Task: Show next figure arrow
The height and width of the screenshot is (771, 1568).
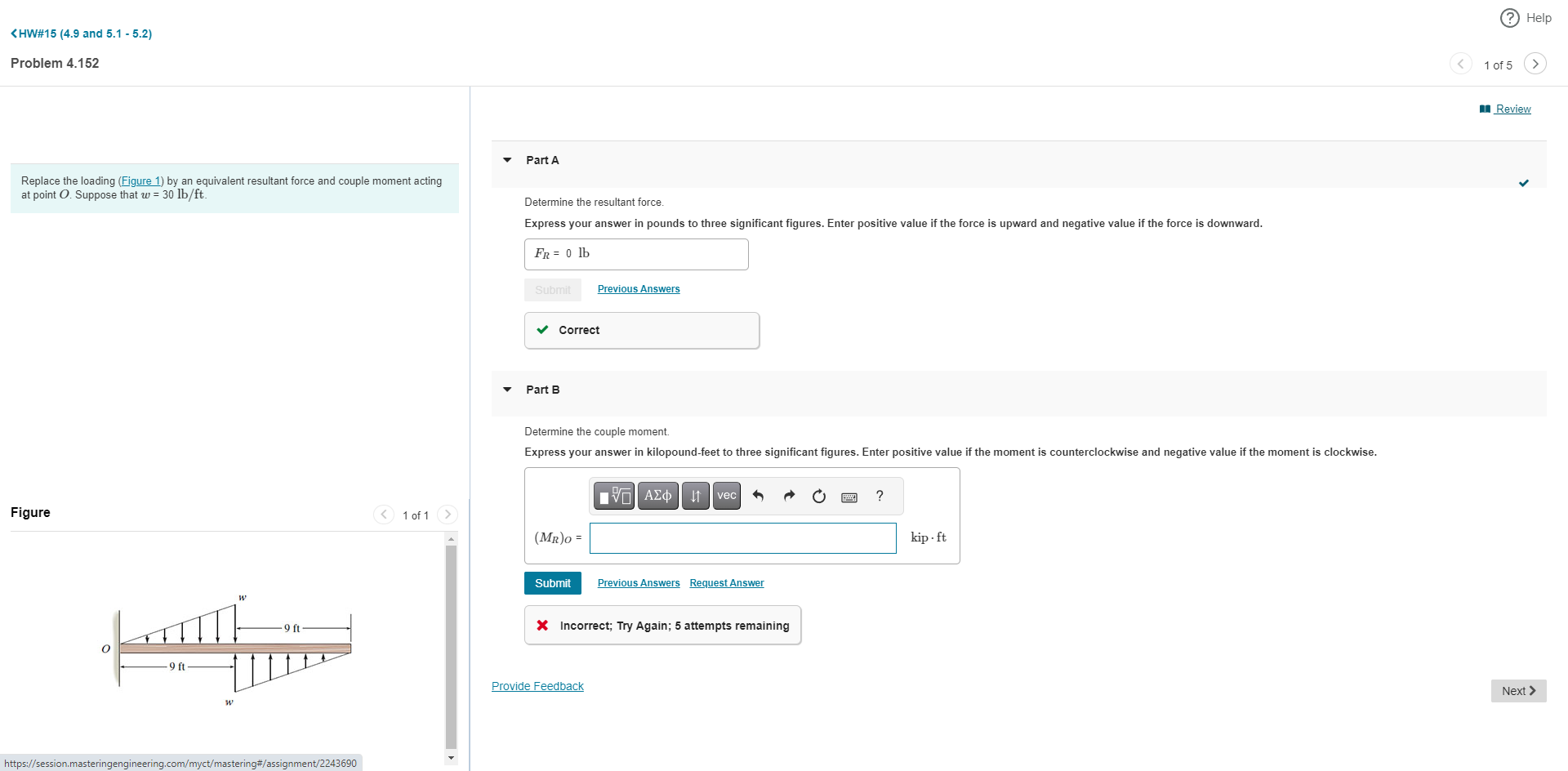Action: coord(448,515)
